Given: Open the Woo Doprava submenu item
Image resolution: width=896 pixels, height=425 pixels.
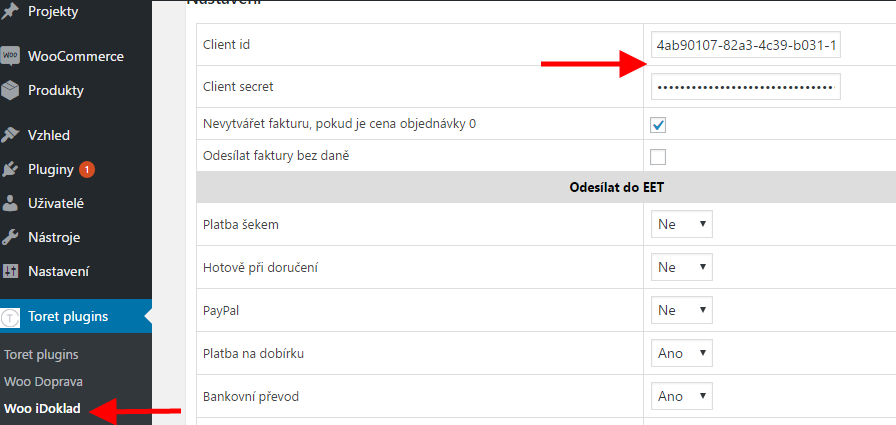Looking at the screenshot, I should (43, 382).
